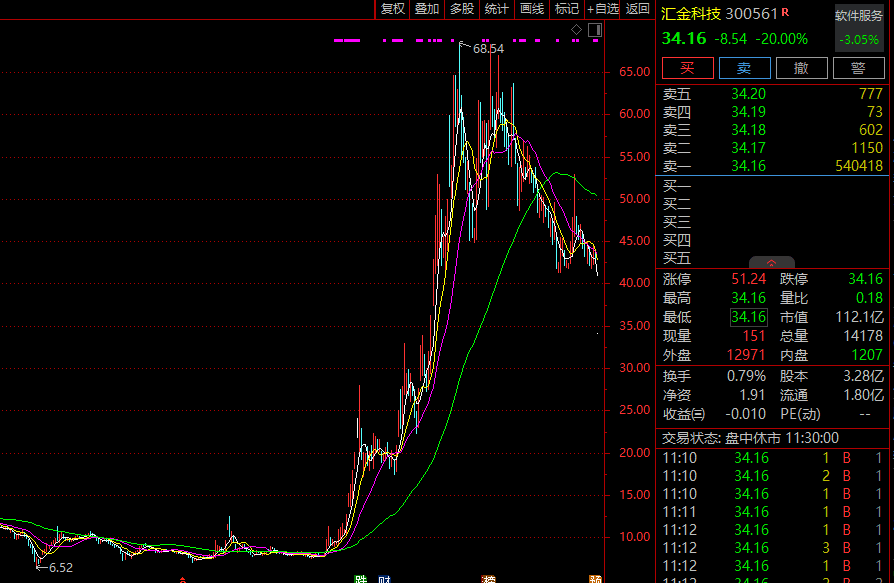
Task: Open the 软件服务 sector tile
Action: 859,27
